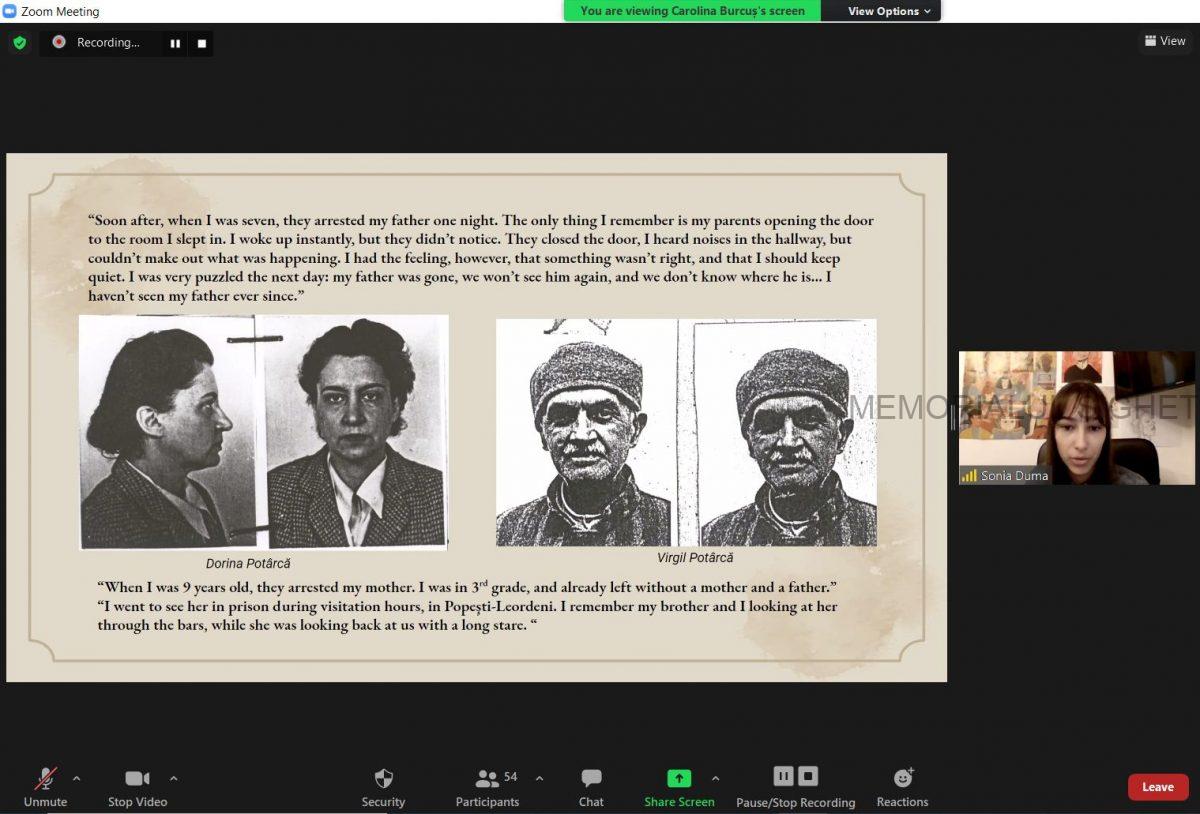Click the red Leave button
The image size is (1200, 814).
pyautogui.click(x=1158, y=787)
